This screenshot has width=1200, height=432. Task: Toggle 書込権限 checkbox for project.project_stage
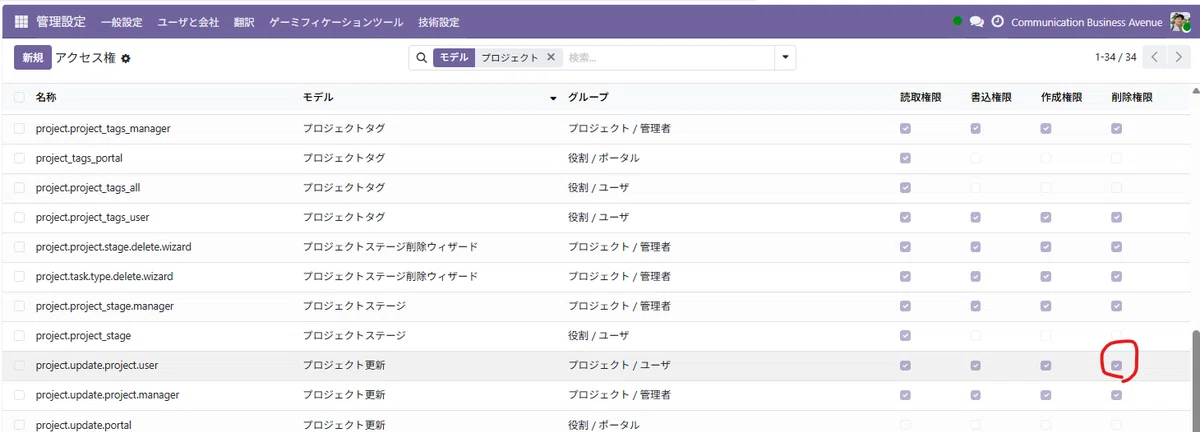pyautogui.click(x=975, y=335)
